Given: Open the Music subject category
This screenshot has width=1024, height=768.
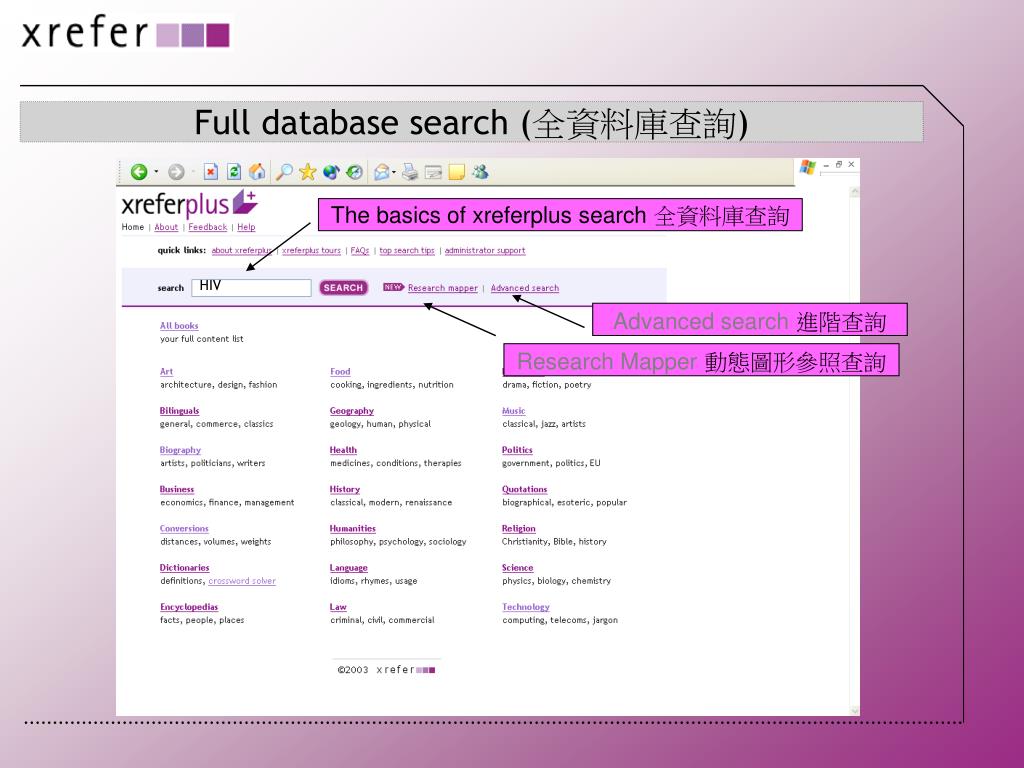Looking at the screenshot, I should coord(513,410).
